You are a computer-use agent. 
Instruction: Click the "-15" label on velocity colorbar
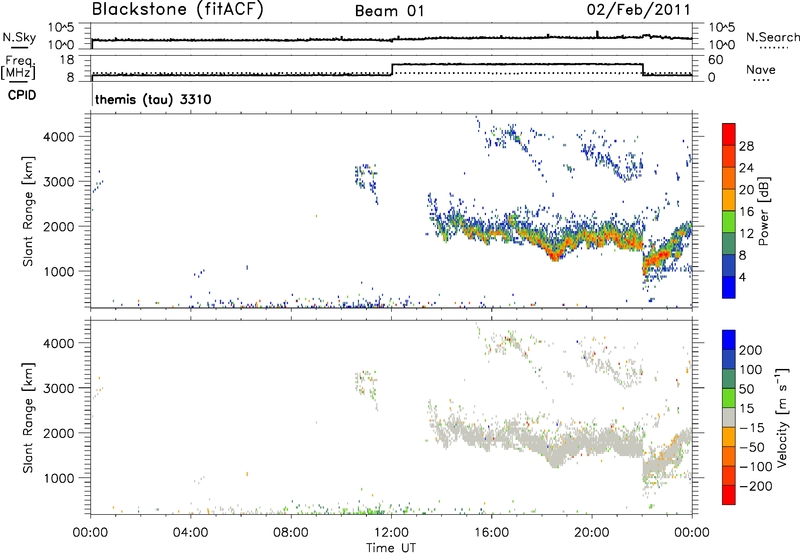pyautogui.click(x=751, y=428)
